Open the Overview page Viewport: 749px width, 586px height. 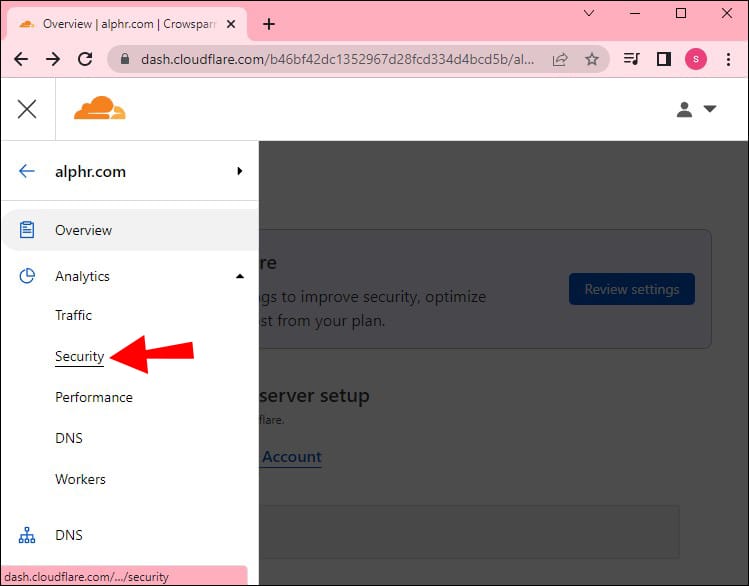click(83, 230)
